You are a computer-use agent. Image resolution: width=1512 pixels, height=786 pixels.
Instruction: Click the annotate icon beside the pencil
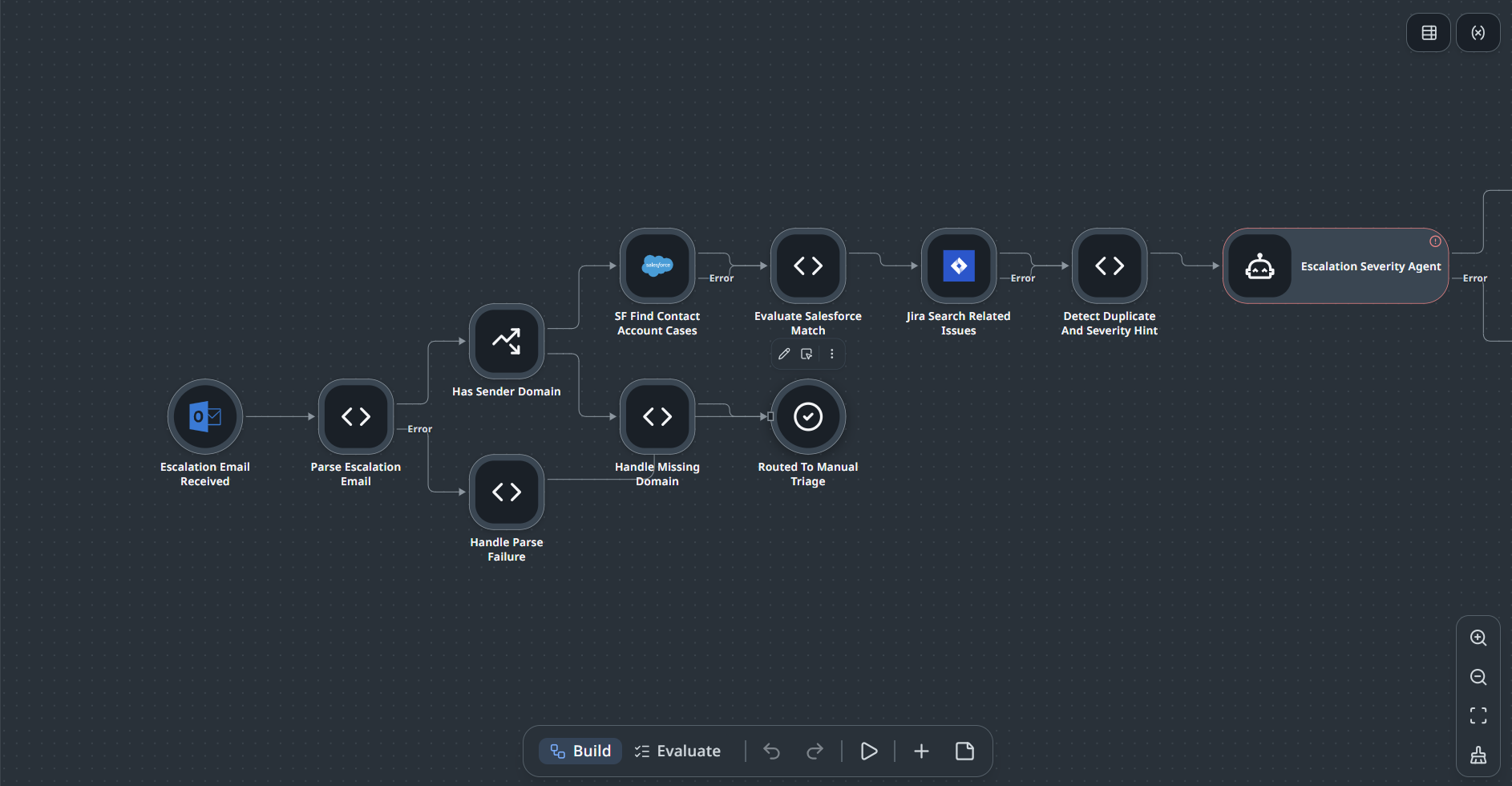807,354
